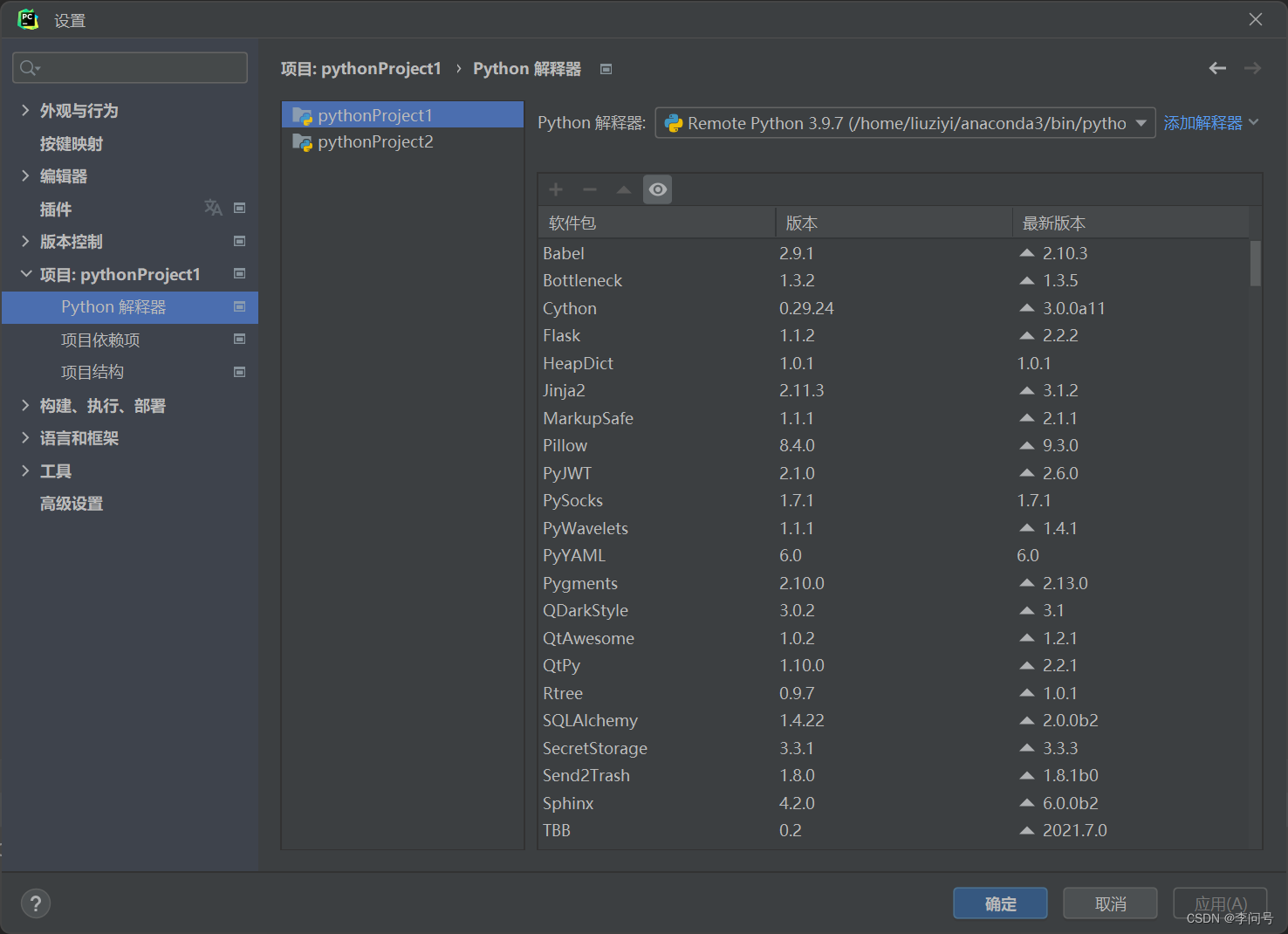Click the 确定 button
The image size is (1288, 934).
1000,903
